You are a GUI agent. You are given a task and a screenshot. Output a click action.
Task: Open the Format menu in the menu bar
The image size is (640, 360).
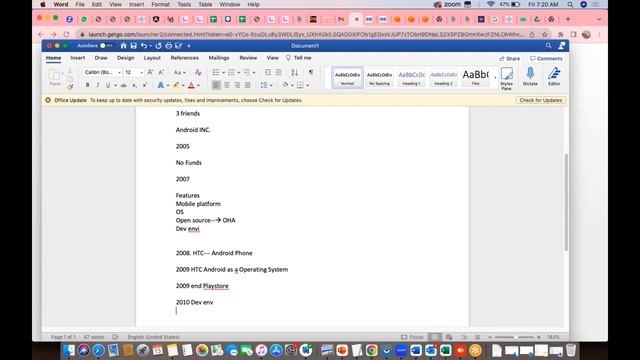tap(160, 4)
